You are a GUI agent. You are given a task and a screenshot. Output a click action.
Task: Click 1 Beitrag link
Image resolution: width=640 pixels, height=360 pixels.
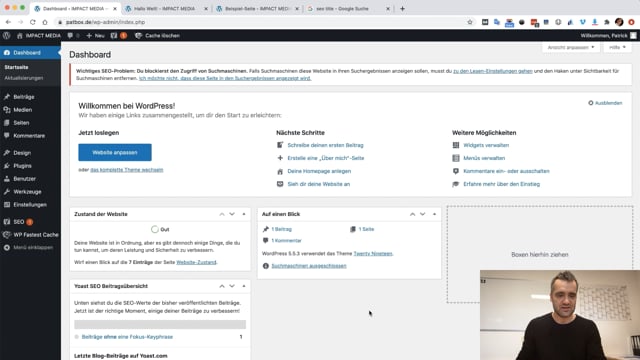point(282,229)
